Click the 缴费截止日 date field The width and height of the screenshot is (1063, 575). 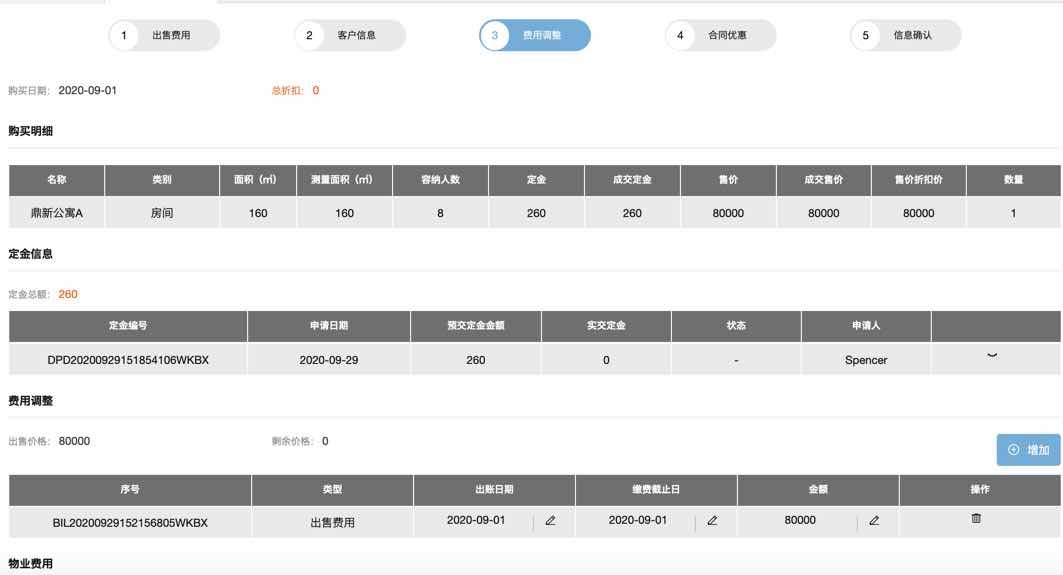[x=638, y=521]
